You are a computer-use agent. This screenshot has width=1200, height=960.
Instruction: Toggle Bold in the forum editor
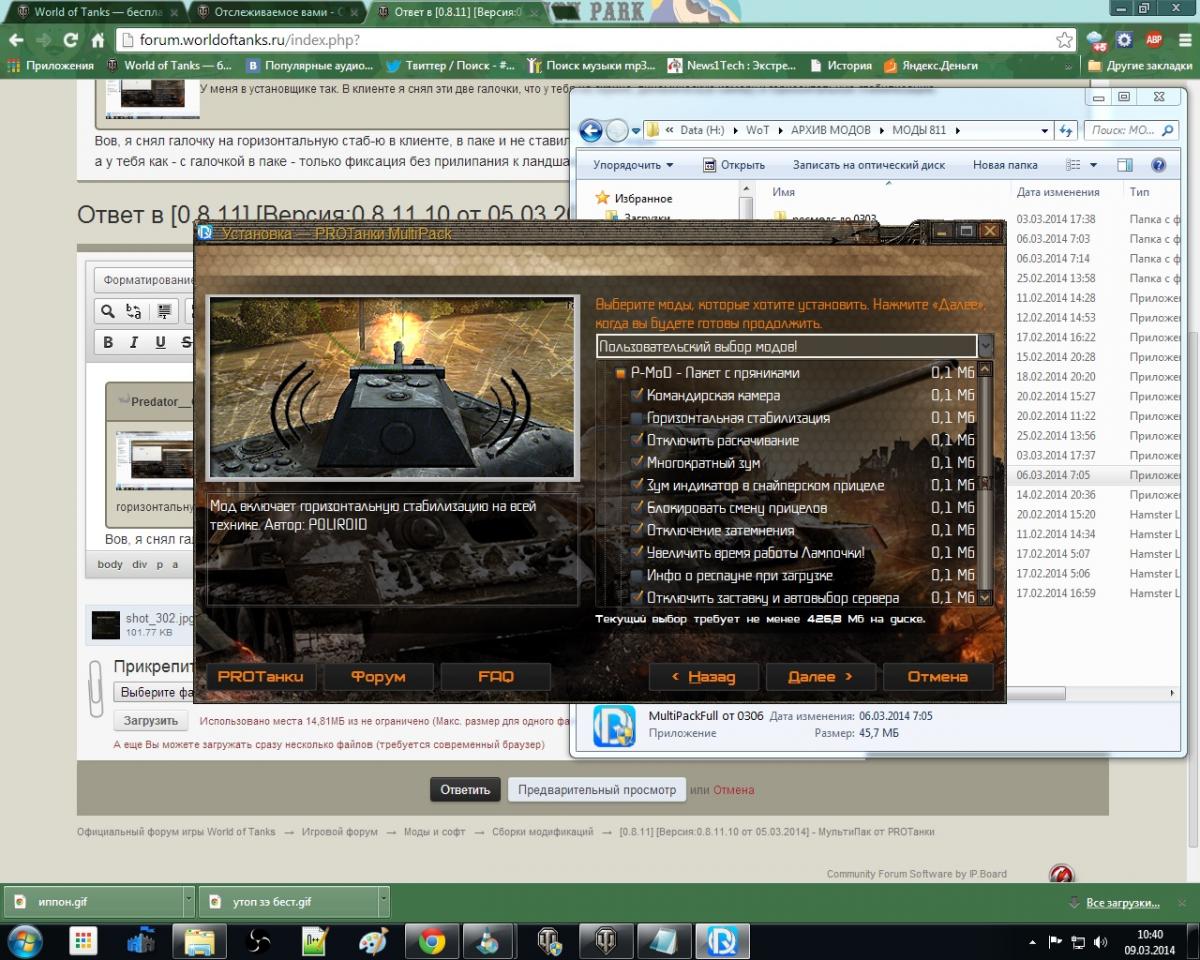[x=108, y=342]
